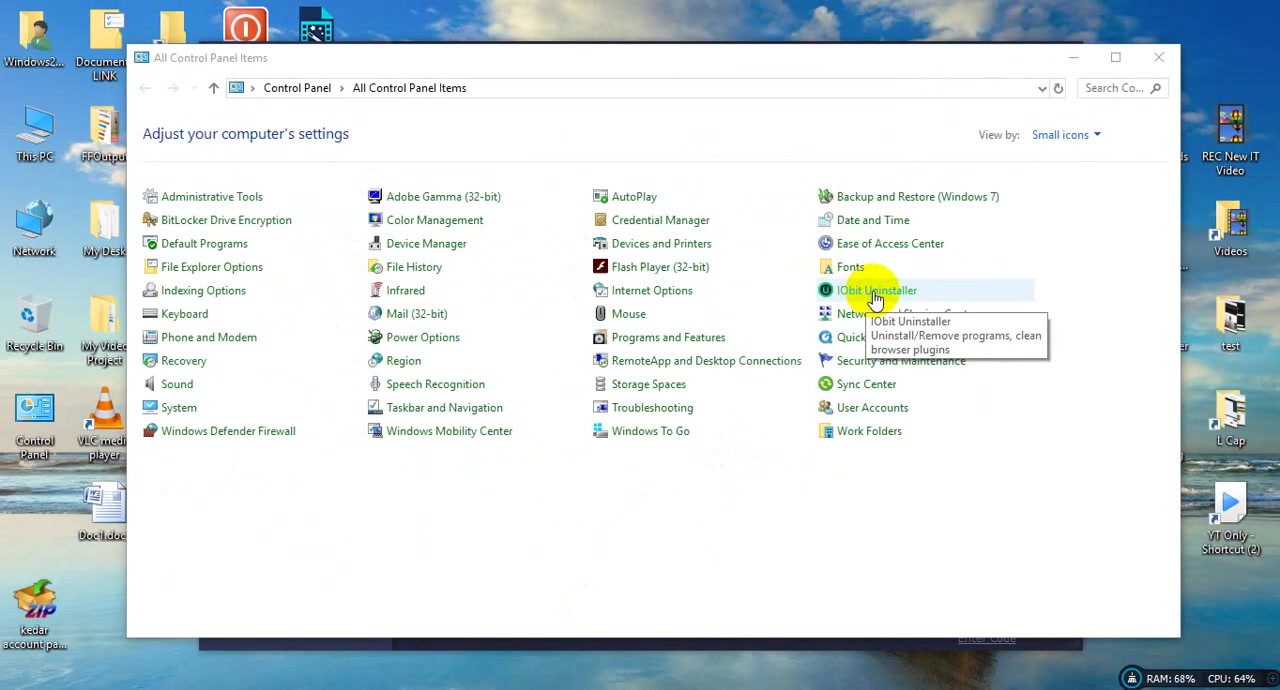Open the Sound speaker icon
1280x690 pixels.
[x=150, y=384]
